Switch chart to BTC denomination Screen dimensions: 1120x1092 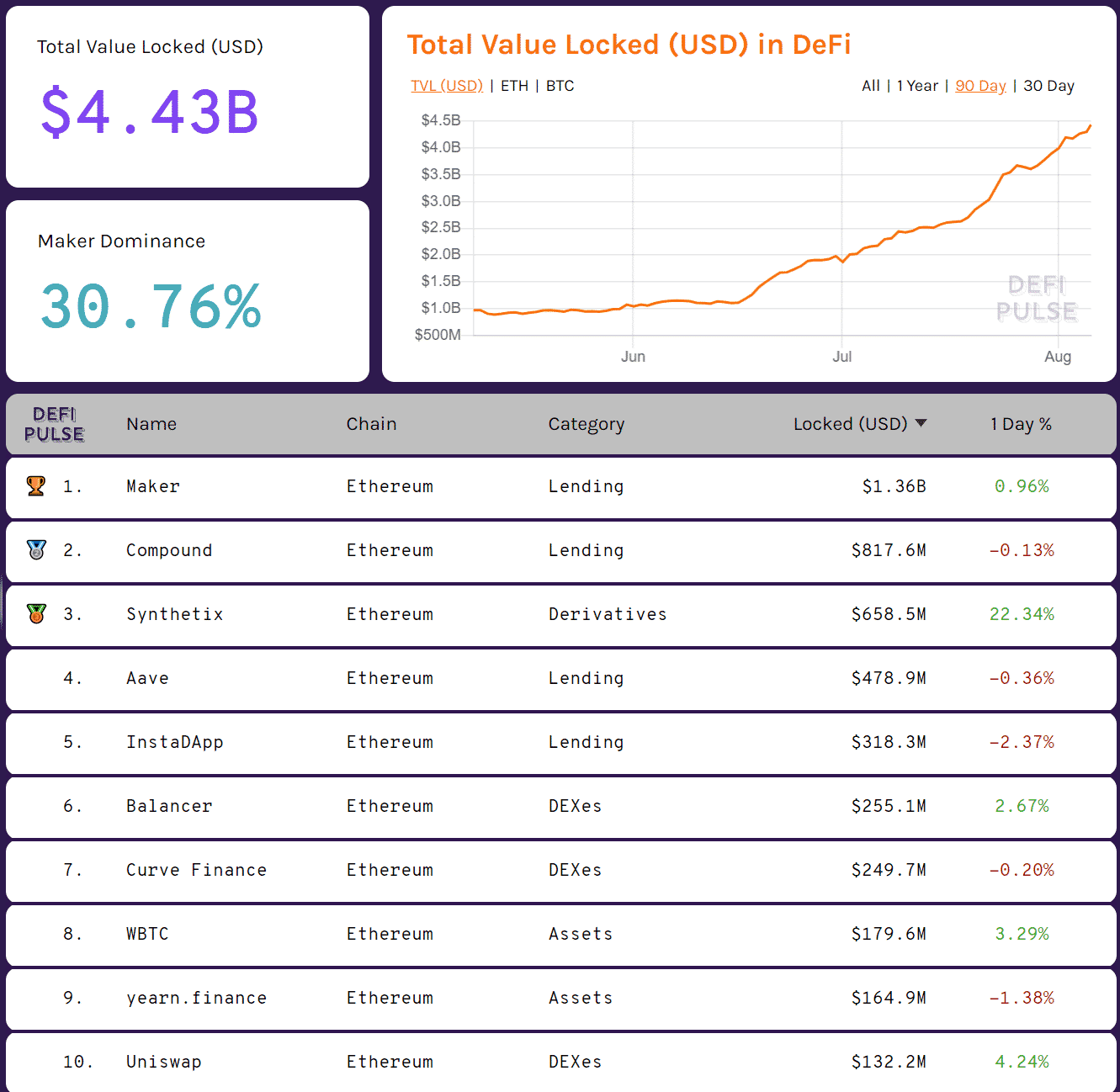pyautogui.click(x=560, y=86)
